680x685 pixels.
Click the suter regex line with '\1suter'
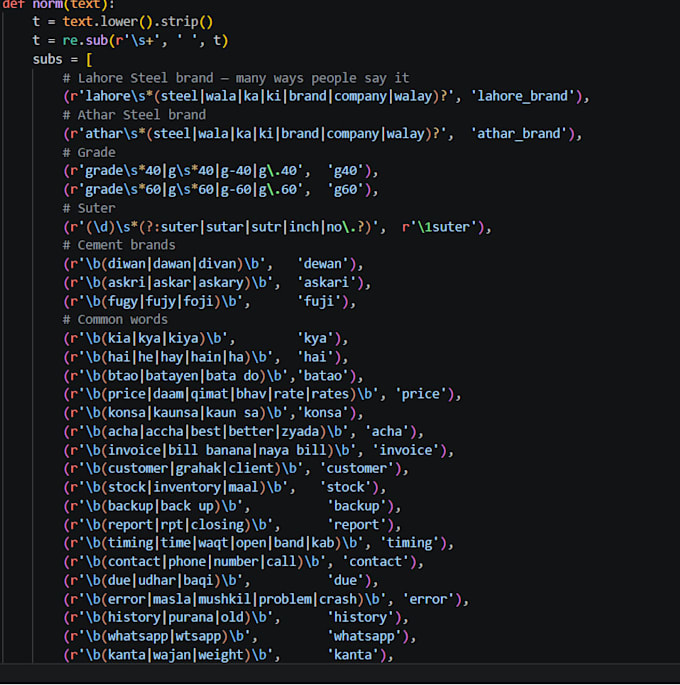click(277, 227)
